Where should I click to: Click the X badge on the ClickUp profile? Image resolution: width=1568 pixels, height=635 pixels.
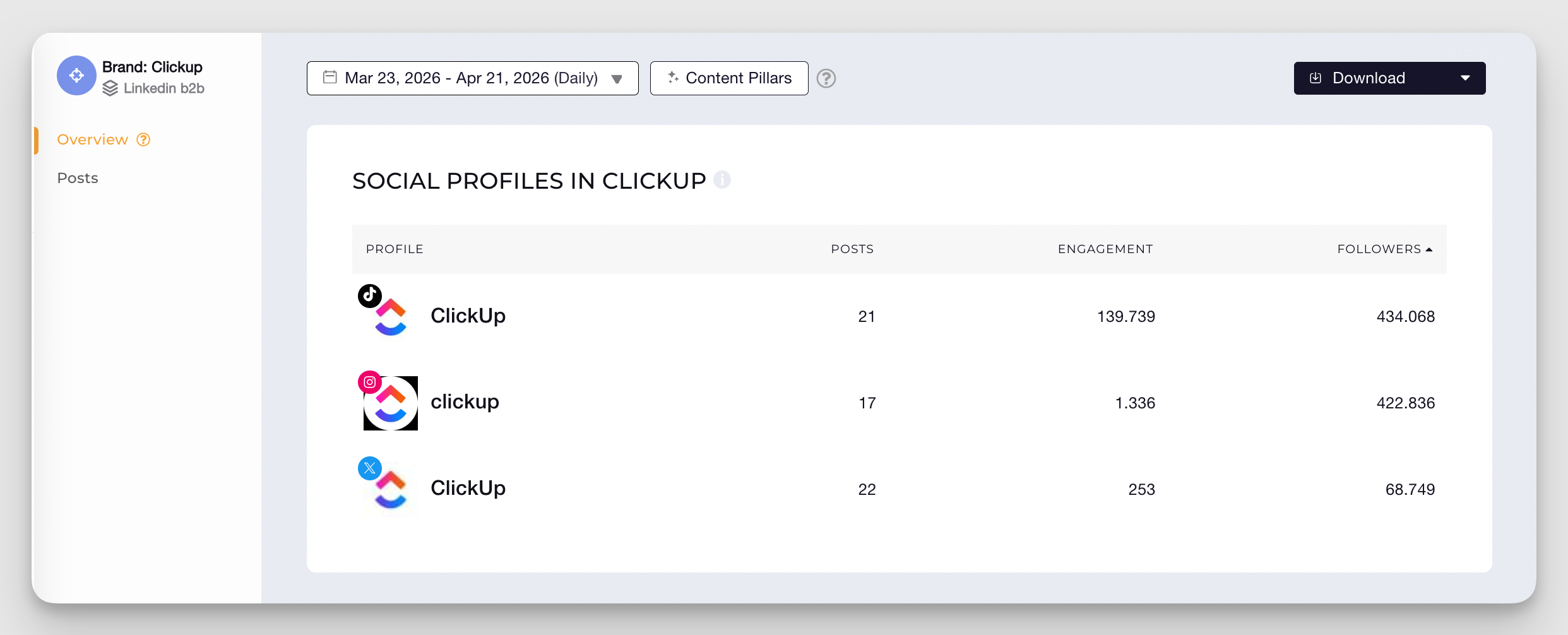[x=369, y=468]
